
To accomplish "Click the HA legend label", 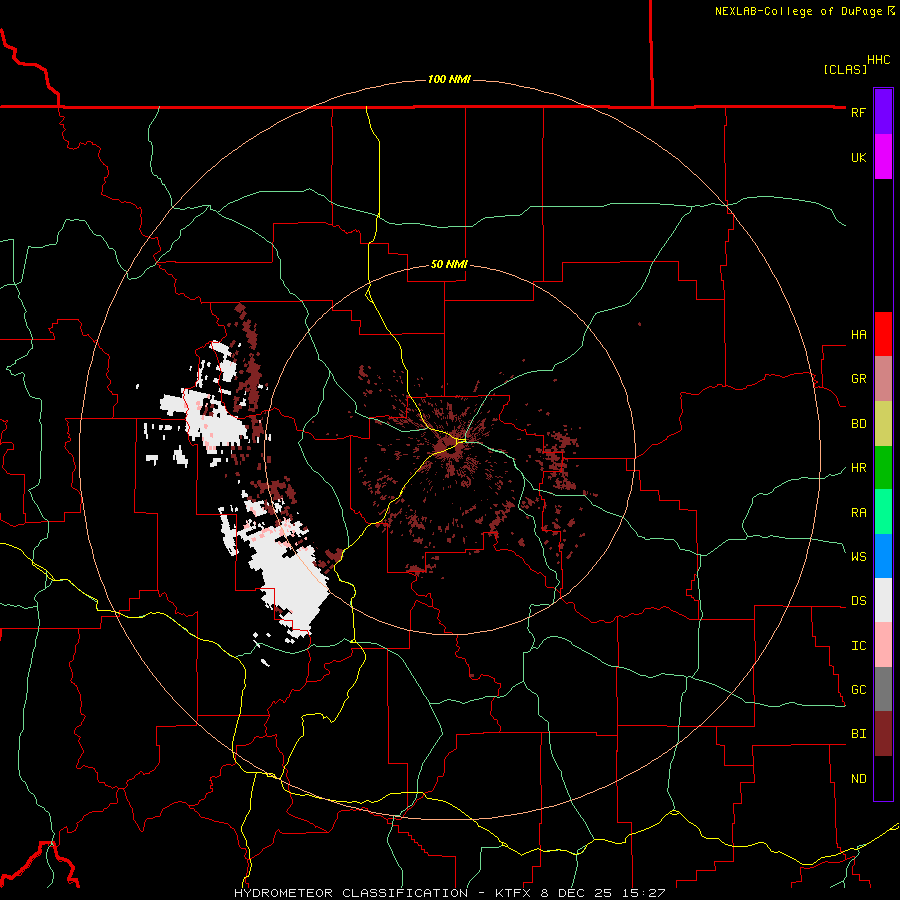I will click(x=858, y=335).
